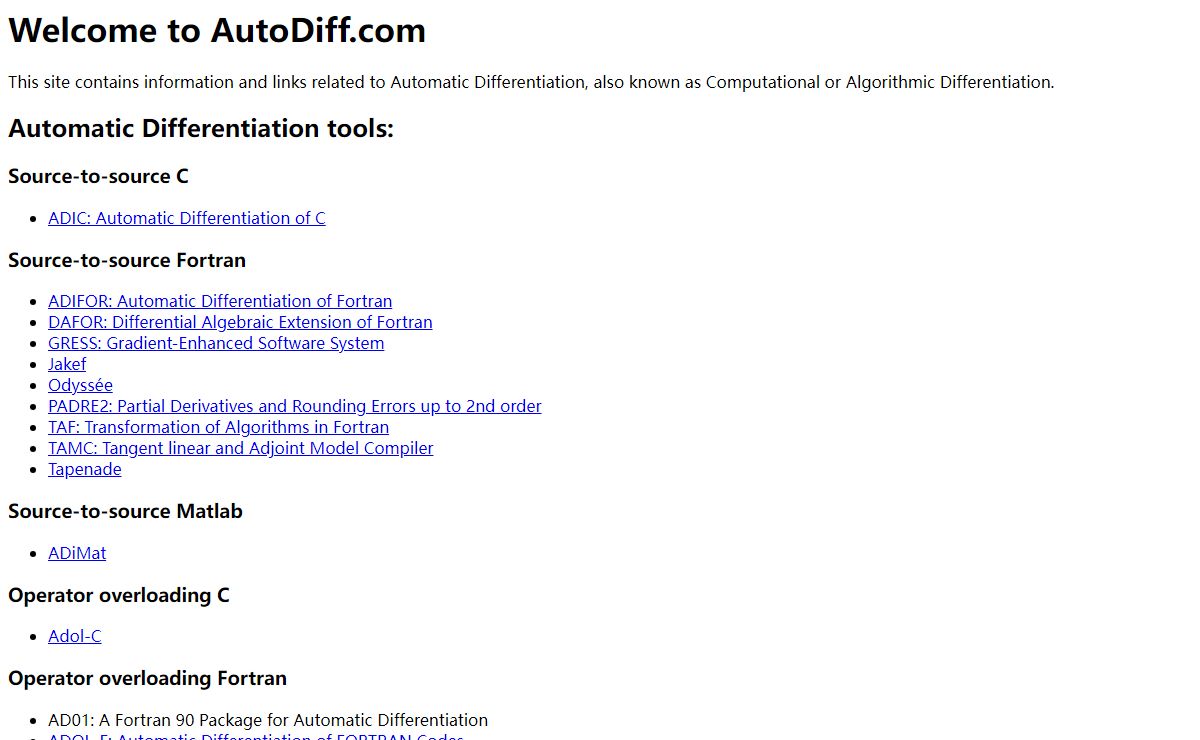
Task: Follow TAF: Transformation of Algorithms in Fortran
Action: pos(219,427)
